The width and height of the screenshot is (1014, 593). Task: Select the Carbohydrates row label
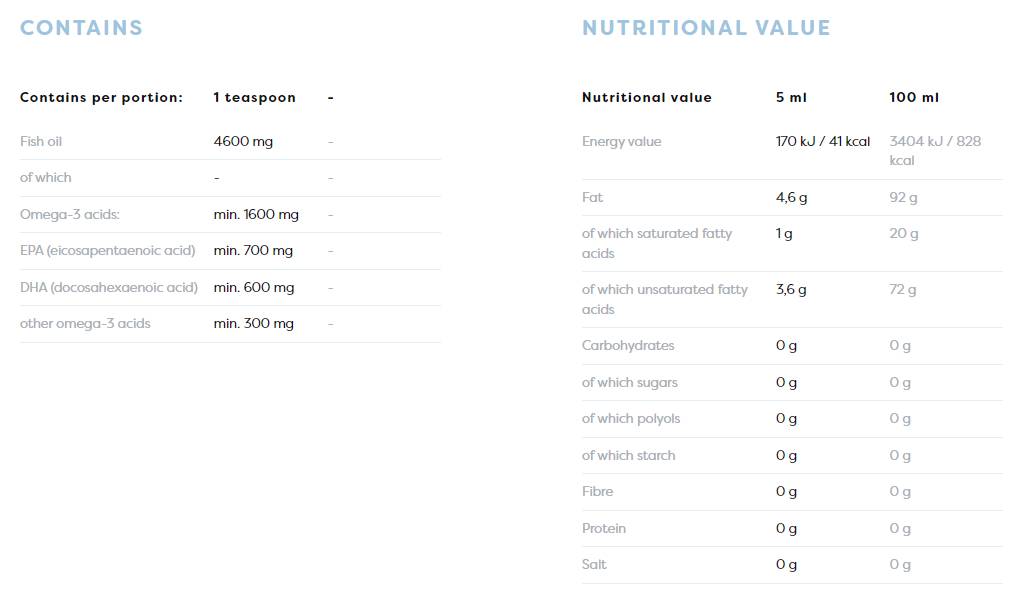tap(628, 346)
